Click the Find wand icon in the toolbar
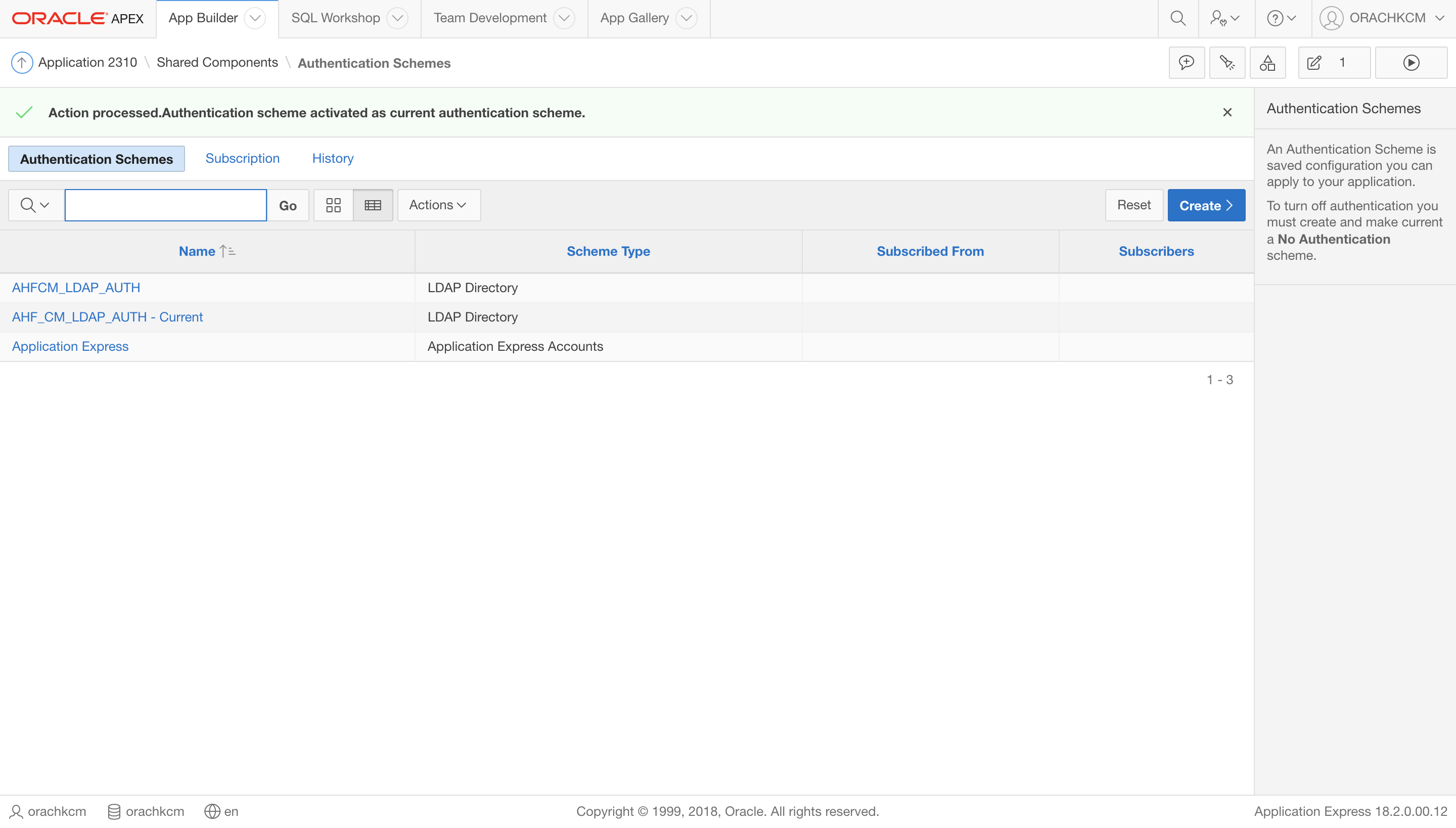This screenshot has width=1456, height=828. click(x=1227, y=63)
